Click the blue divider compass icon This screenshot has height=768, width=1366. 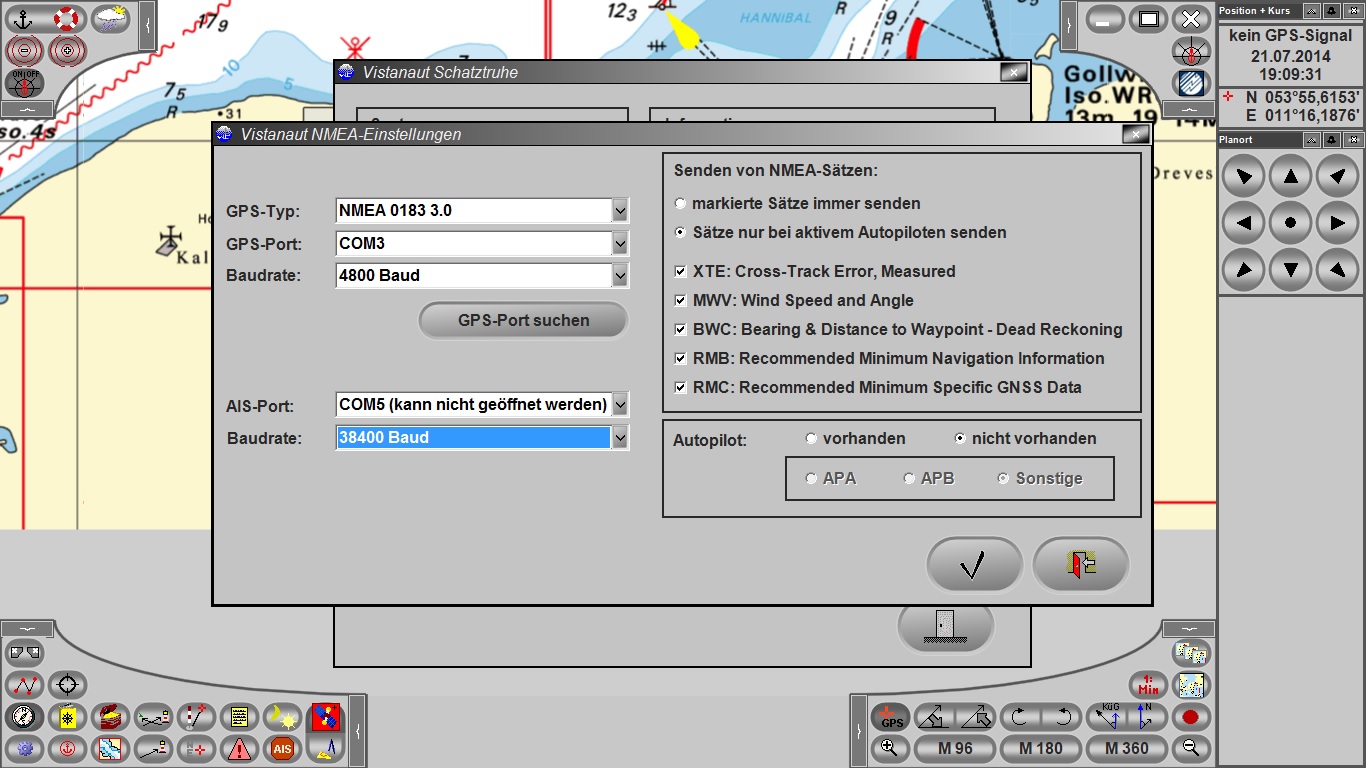[325, 748]
